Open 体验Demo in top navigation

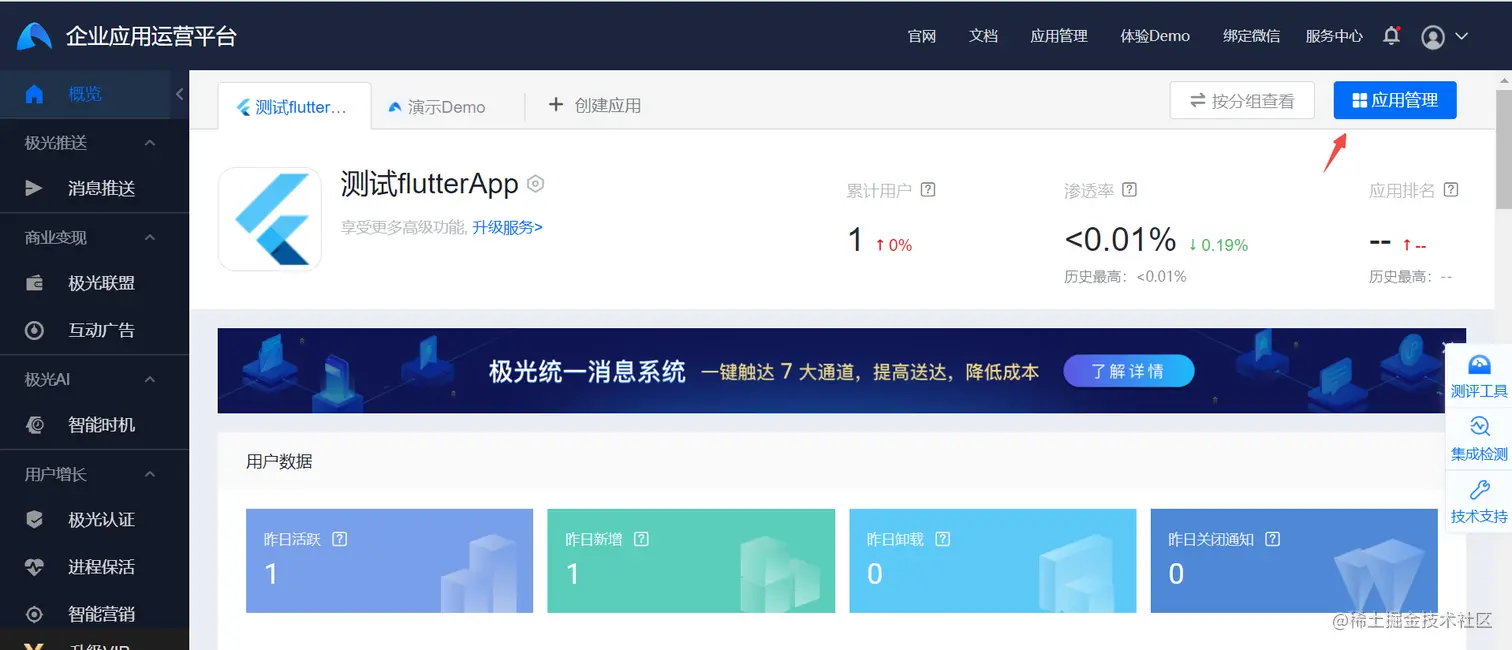(x=1155, y=36)
